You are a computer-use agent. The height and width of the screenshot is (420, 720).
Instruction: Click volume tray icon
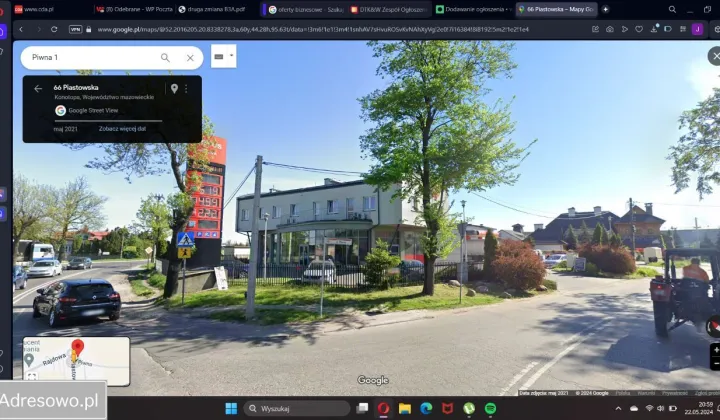(661, 409)
